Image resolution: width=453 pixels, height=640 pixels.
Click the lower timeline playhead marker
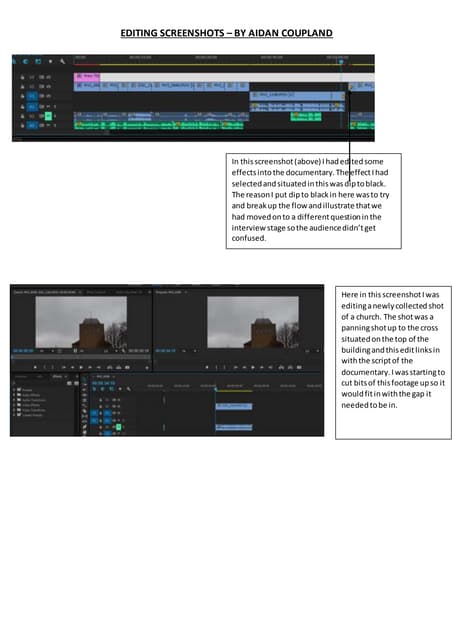pos(215,389)
